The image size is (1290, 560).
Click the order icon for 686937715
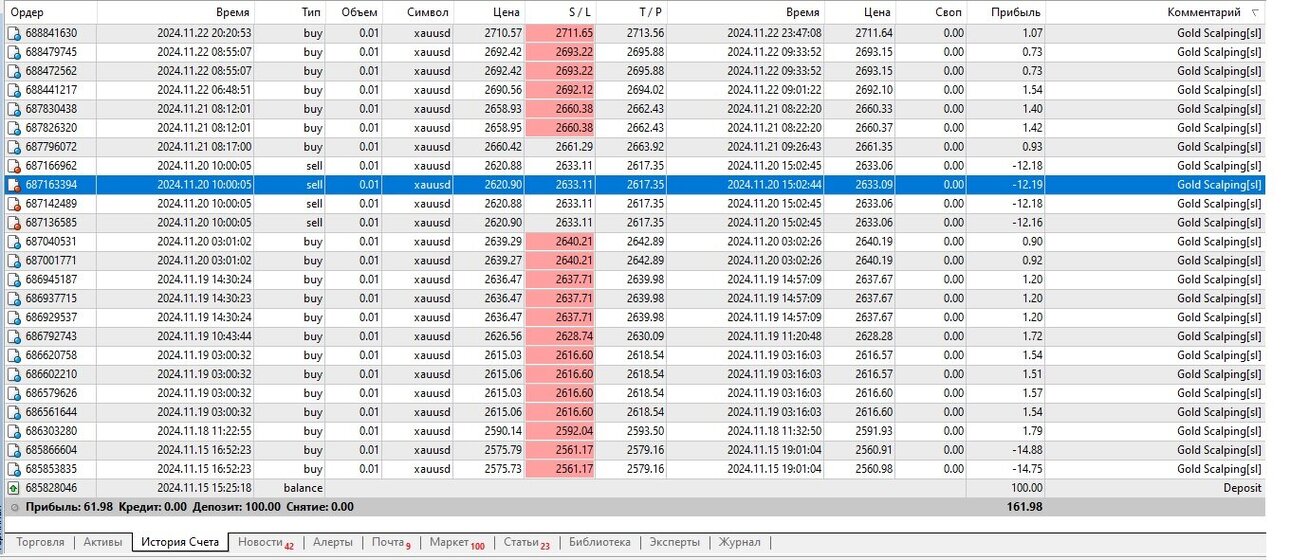pyautogui.click(x=14, y=299)
